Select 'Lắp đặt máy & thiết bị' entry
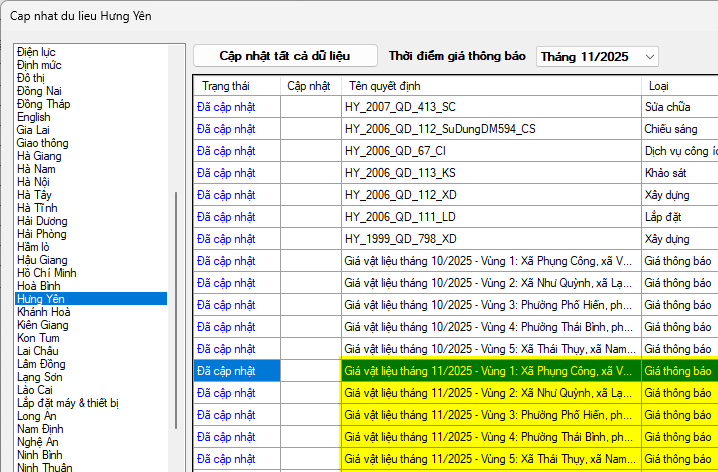This screenshot has height=472, width=718. click(x=67, y=403)
